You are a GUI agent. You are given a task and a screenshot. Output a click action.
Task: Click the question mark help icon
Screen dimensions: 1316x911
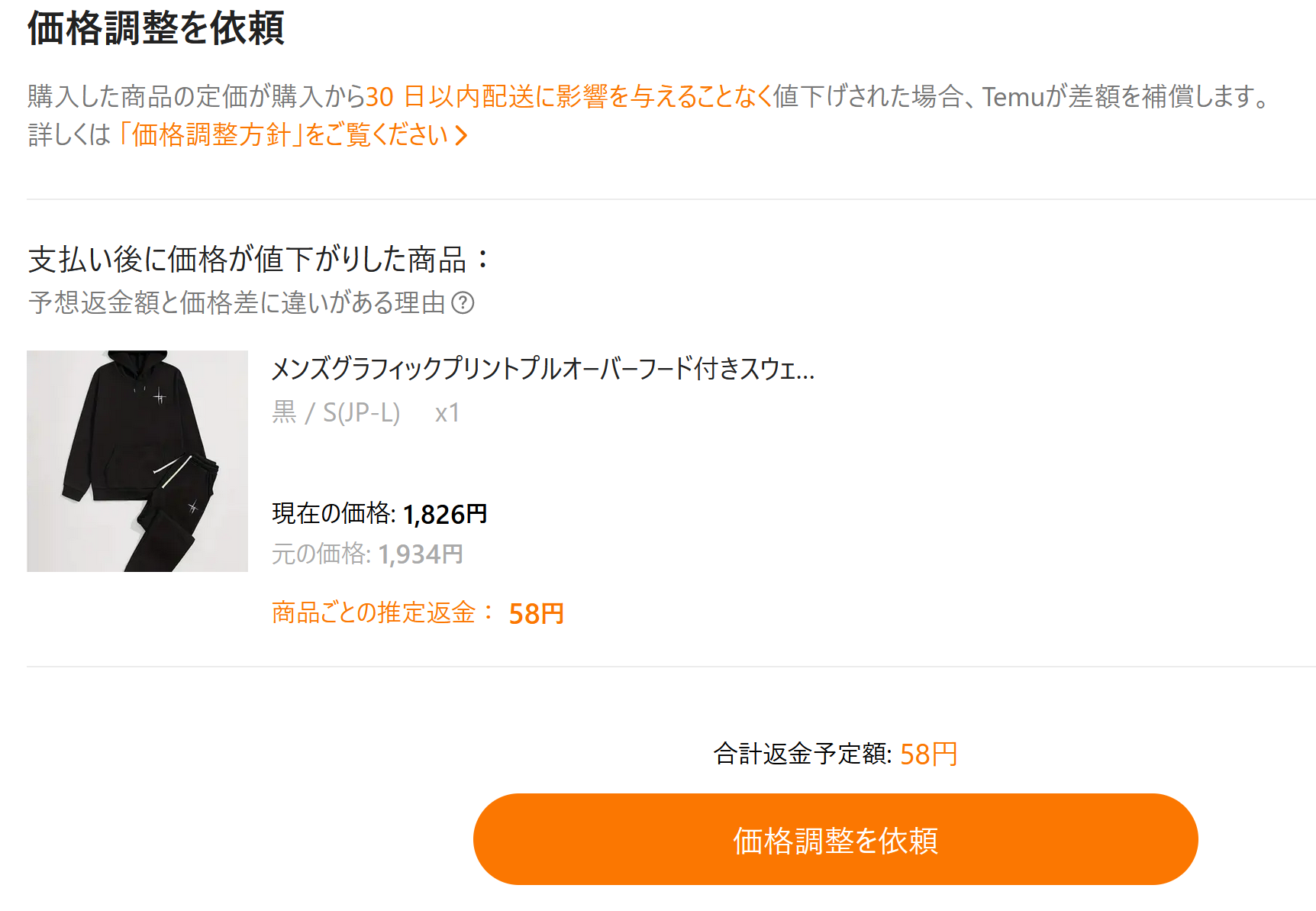click(x=463, y=303)
